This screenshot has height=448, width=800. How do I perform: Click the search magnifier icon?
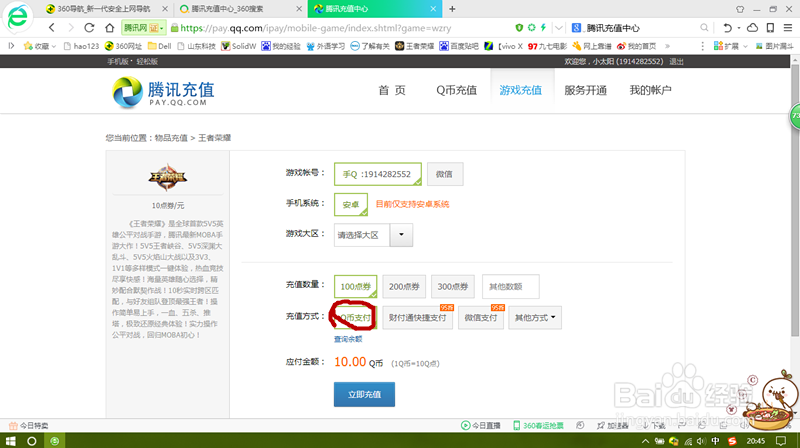[x=704, y=28]
